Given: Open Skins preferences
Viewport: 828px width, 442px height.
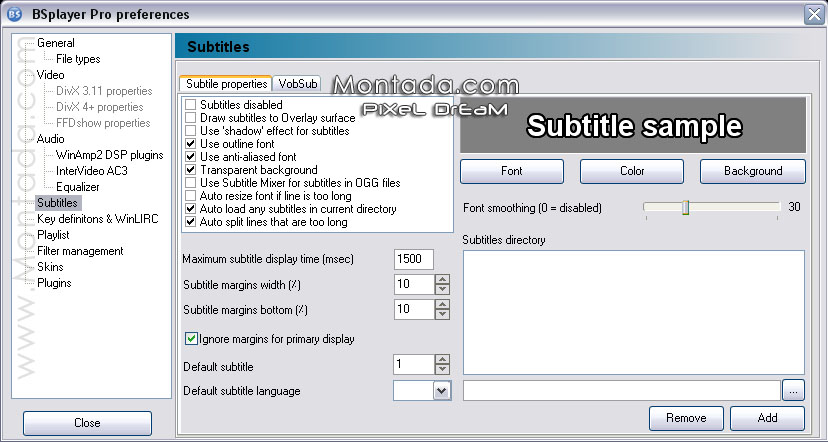Looking at the screenshot, I should [x=50, y=267].
